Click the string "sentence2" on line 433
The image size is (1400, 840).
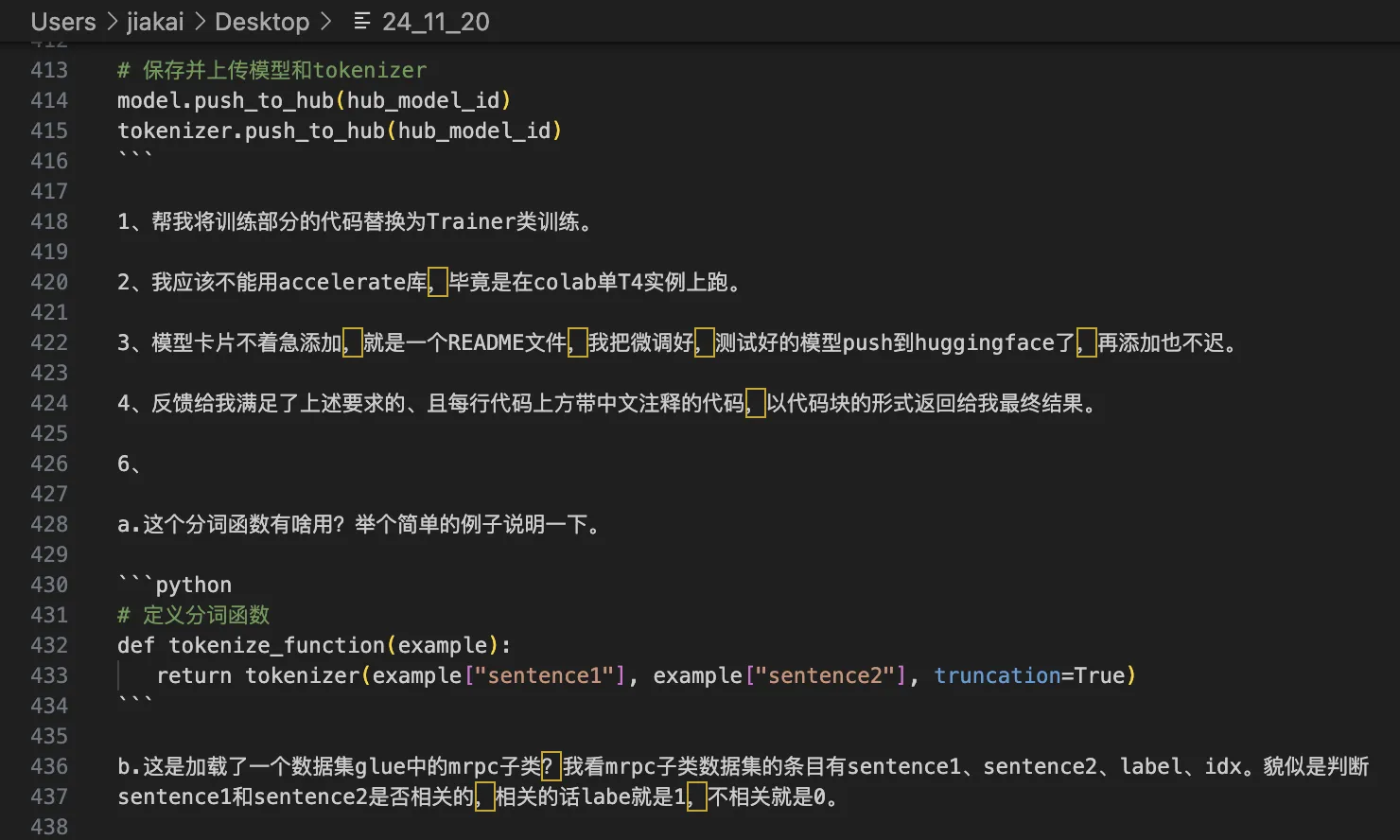click(x=825, y=675)
